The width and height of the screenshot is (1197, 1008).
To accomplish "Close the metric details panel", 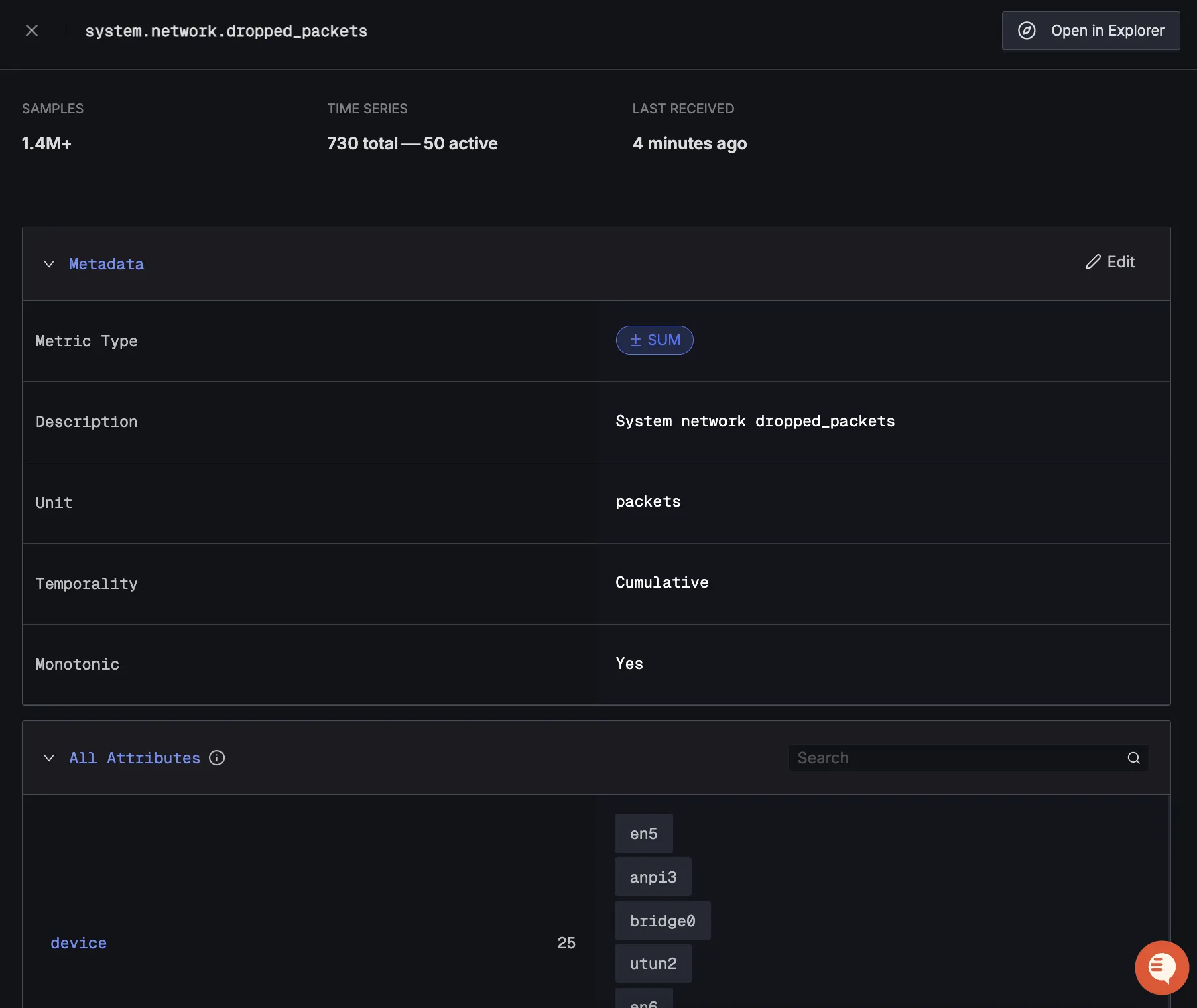I will (31, 31).
